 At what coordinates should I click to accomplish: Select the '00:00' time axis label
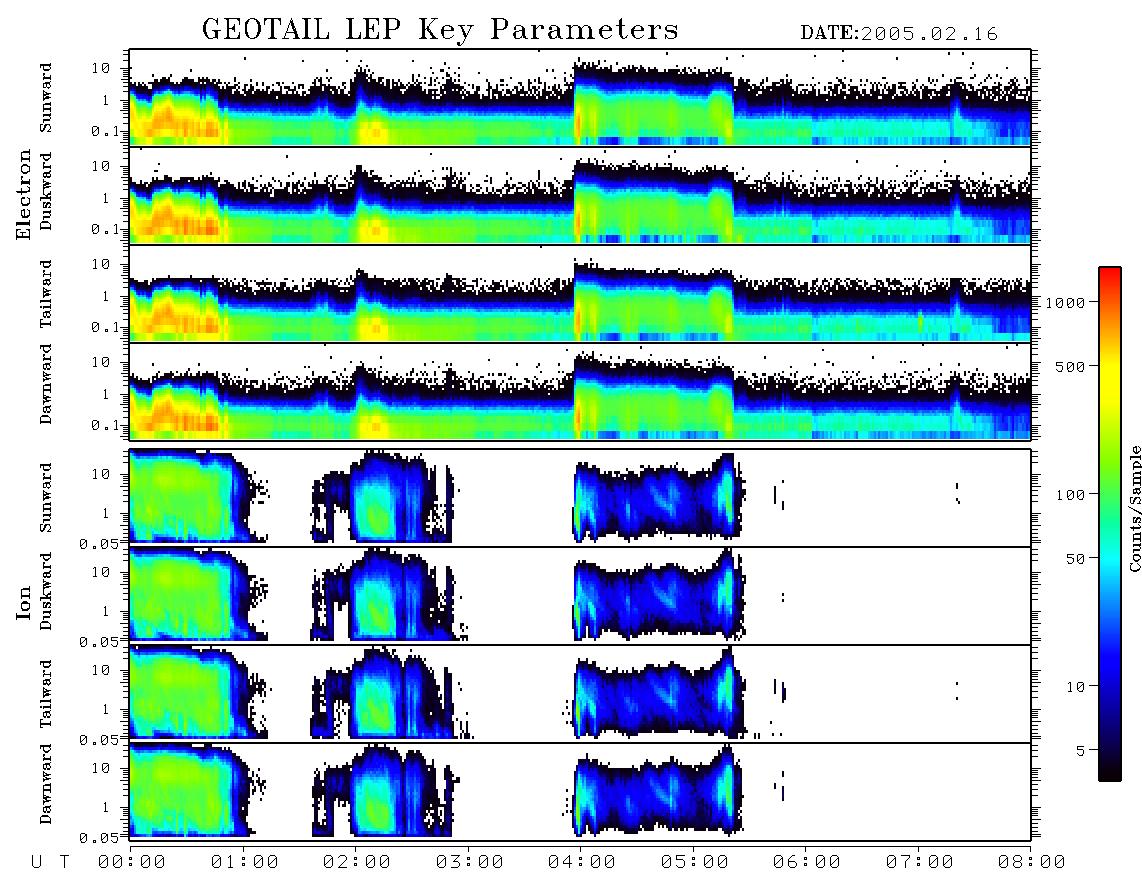tap(132, 863)
